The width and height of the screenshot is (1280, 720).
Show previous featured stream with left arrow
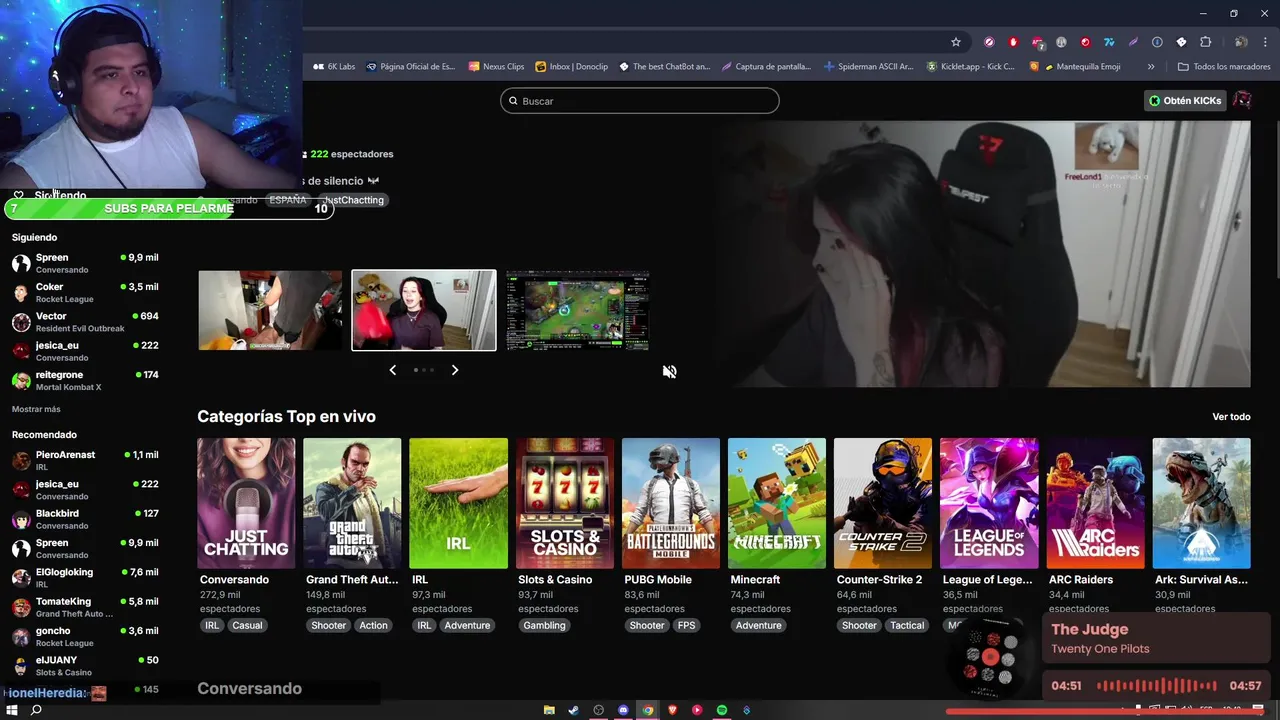pyautogui.click(x=392, y=370)
